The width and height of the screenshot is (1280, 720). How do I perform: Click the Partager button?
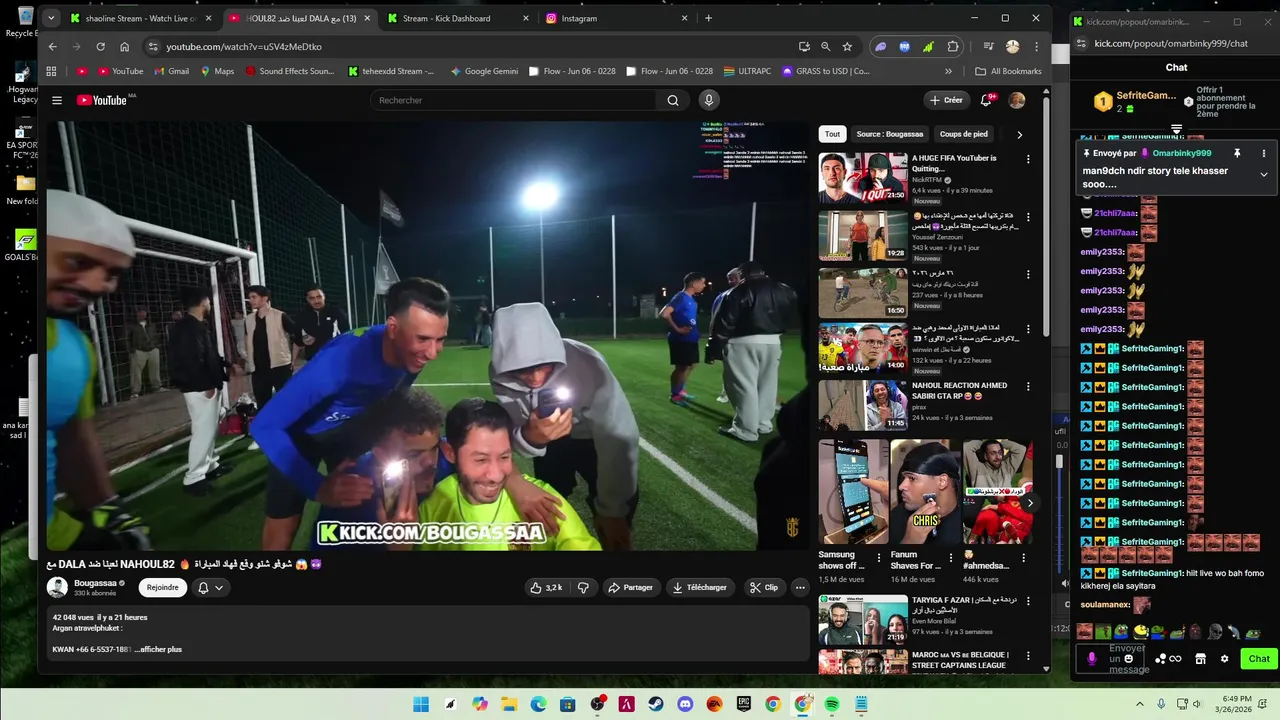point(631,588)
